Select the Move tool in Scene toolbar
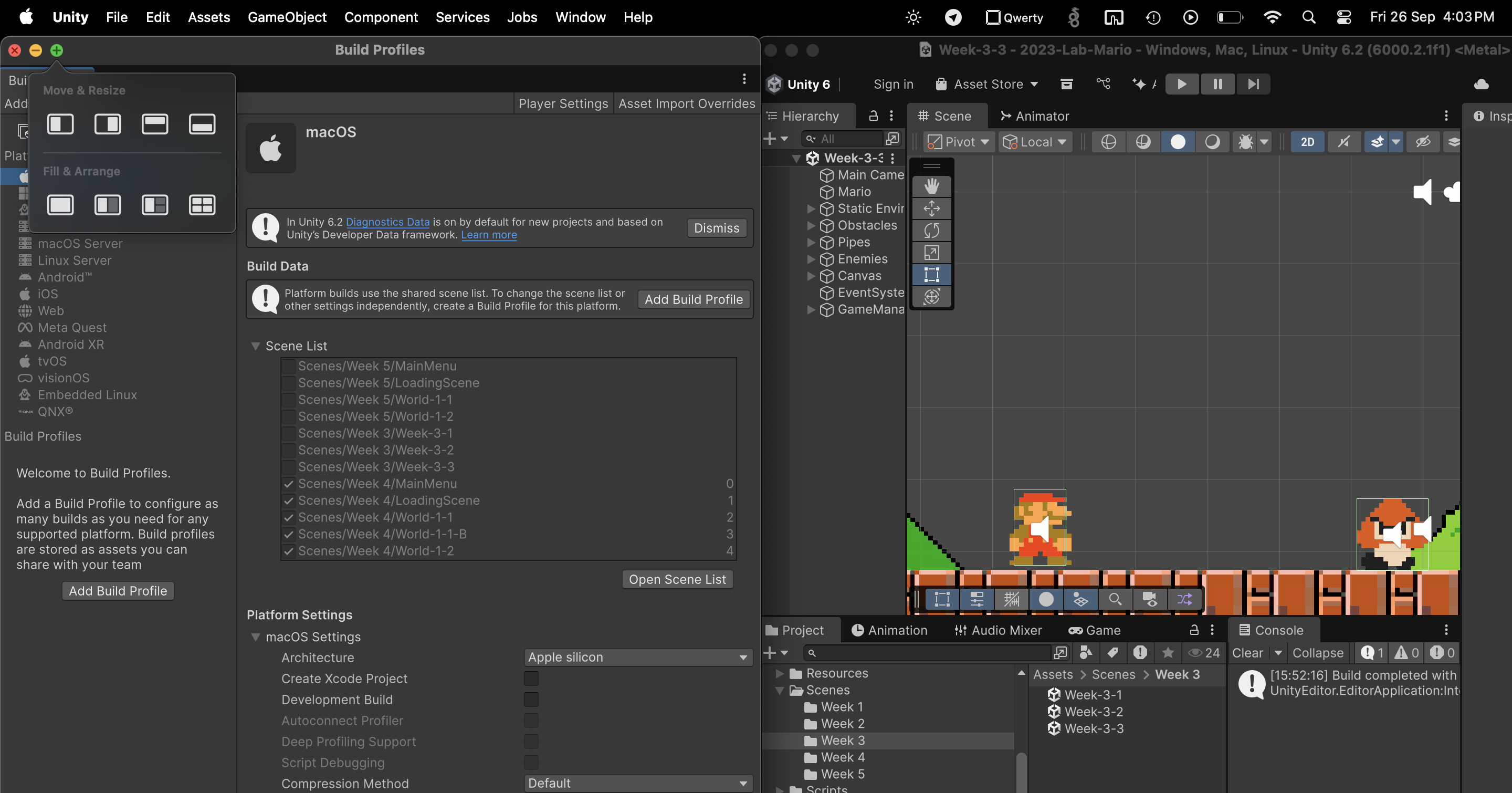 (931, 208)
